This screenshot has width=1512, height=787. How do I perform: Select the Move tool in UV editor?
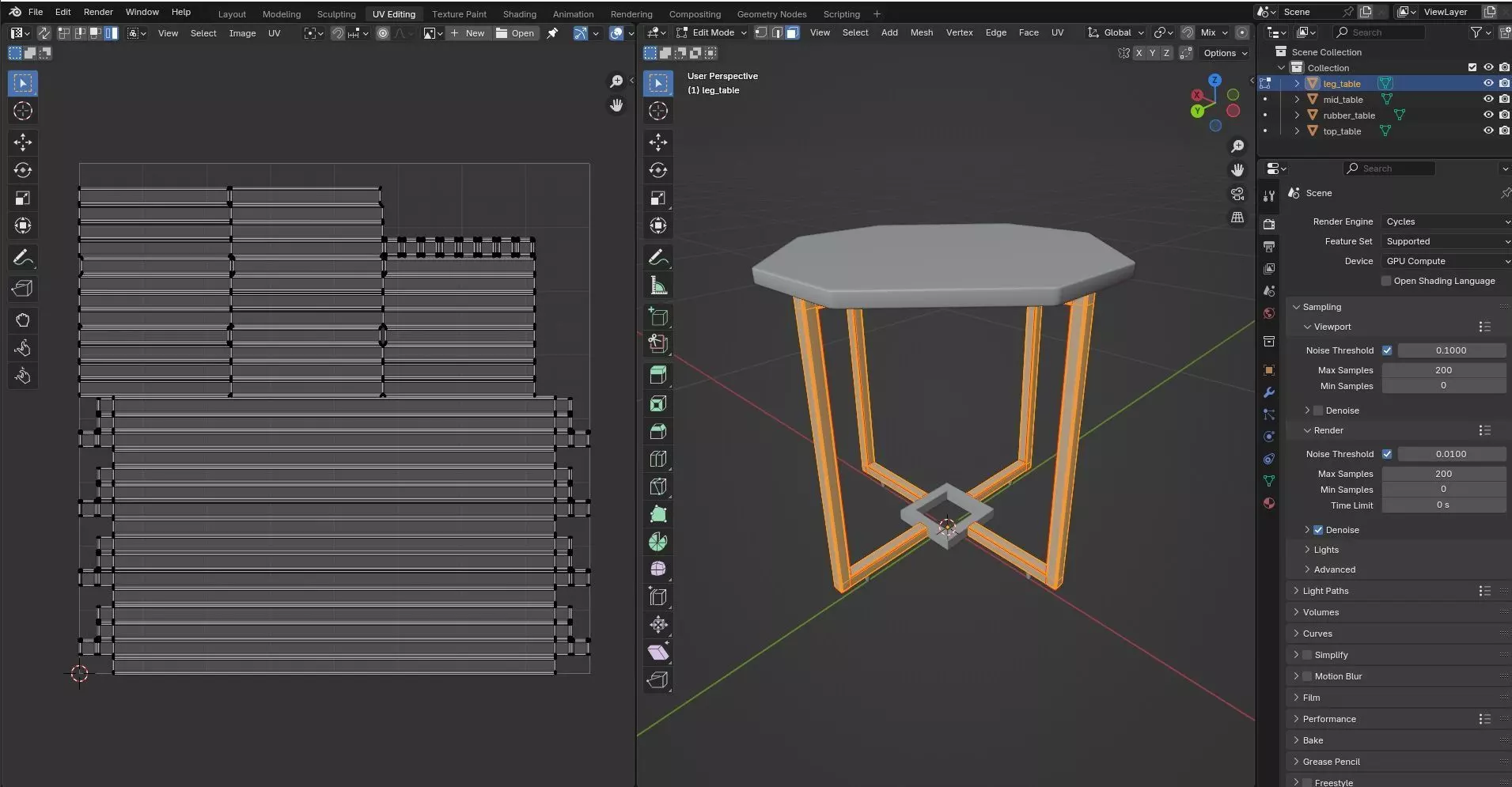pos(23,142)
